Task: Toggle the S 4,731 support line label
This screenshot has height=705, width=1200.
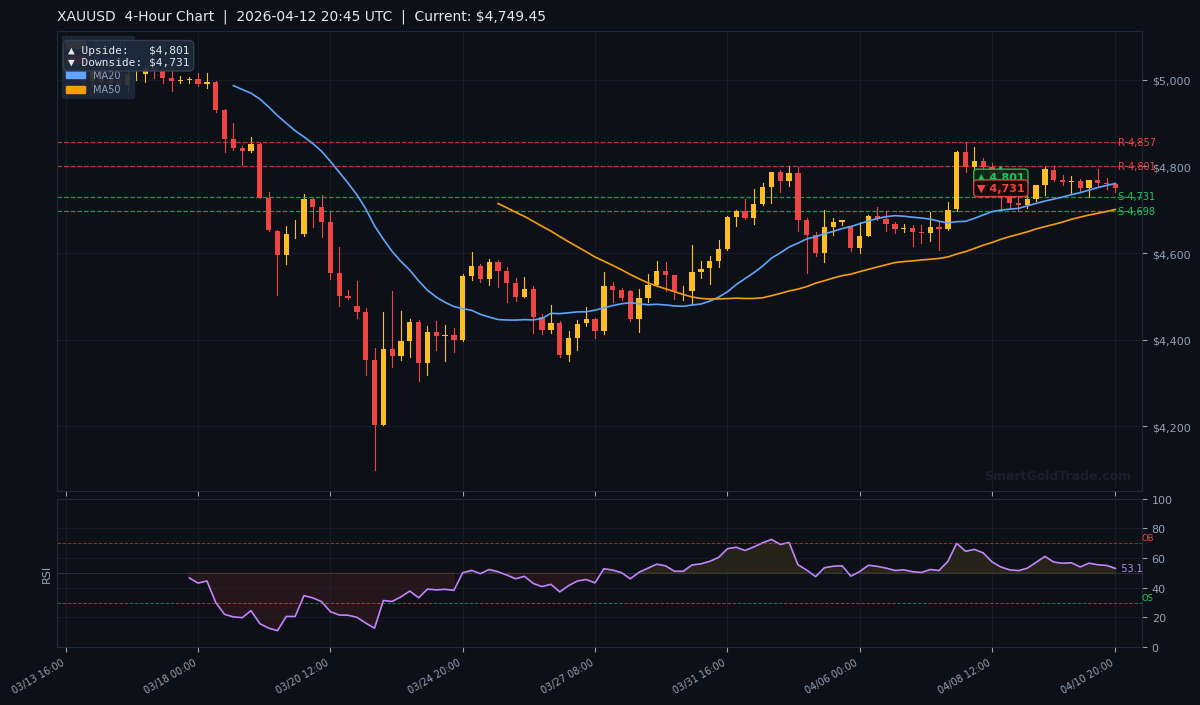Action: click(x=1138, y=196)
